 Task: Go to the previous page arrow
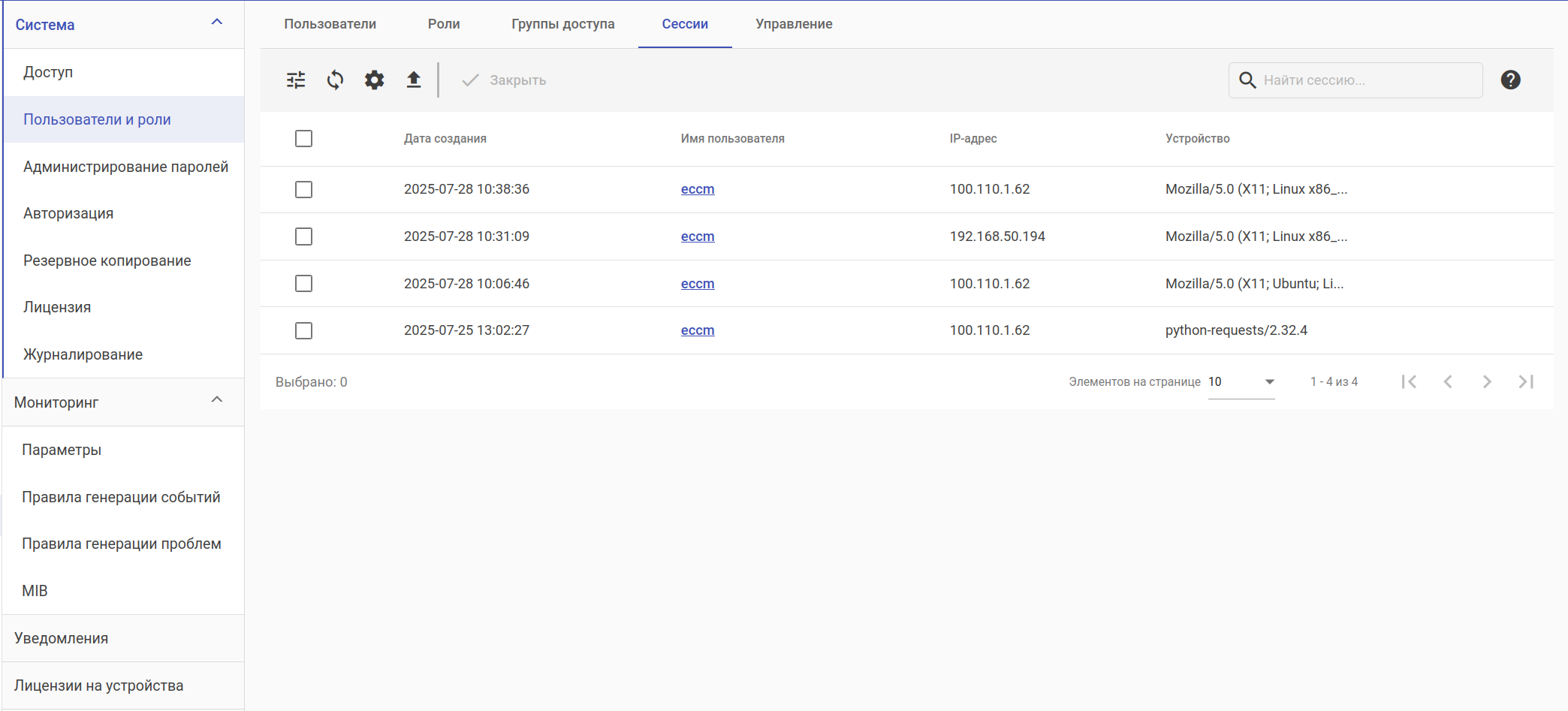click(x=1448, y=382)
